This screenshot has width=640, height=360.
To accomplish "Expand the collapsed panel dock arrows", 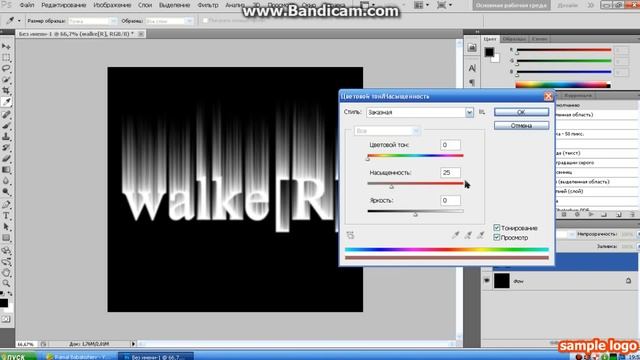I will pos(477,32).
